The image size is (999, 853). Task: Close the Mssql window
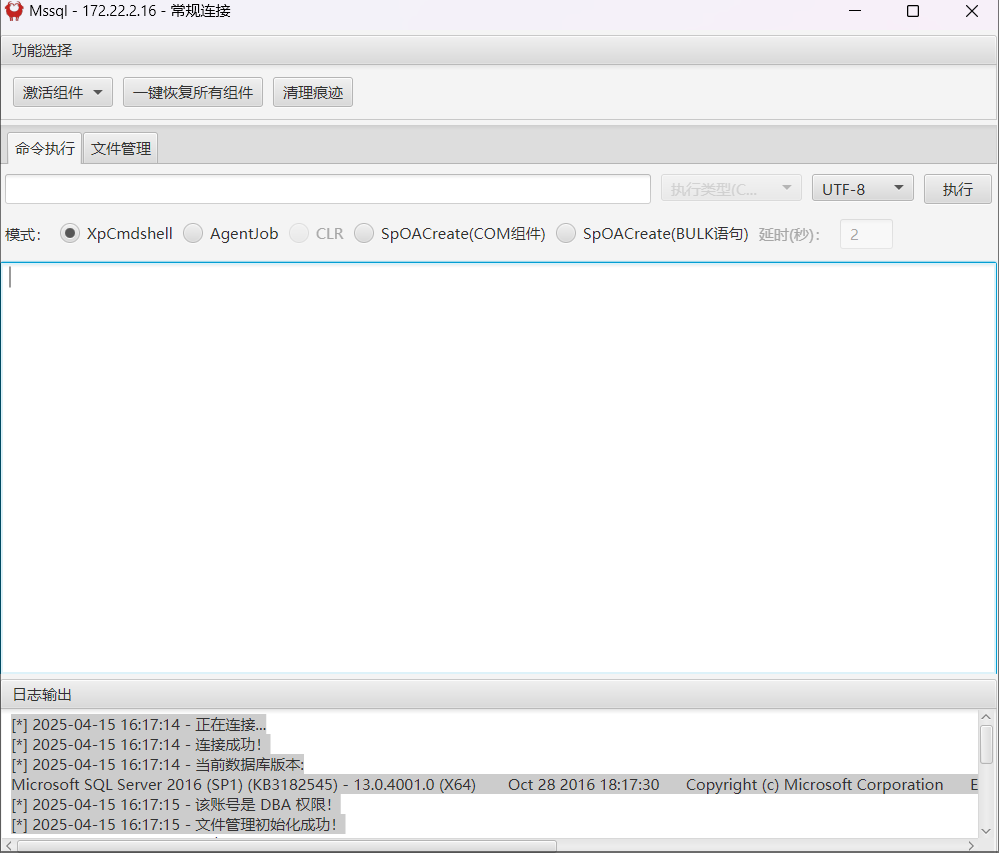point(972,11)
